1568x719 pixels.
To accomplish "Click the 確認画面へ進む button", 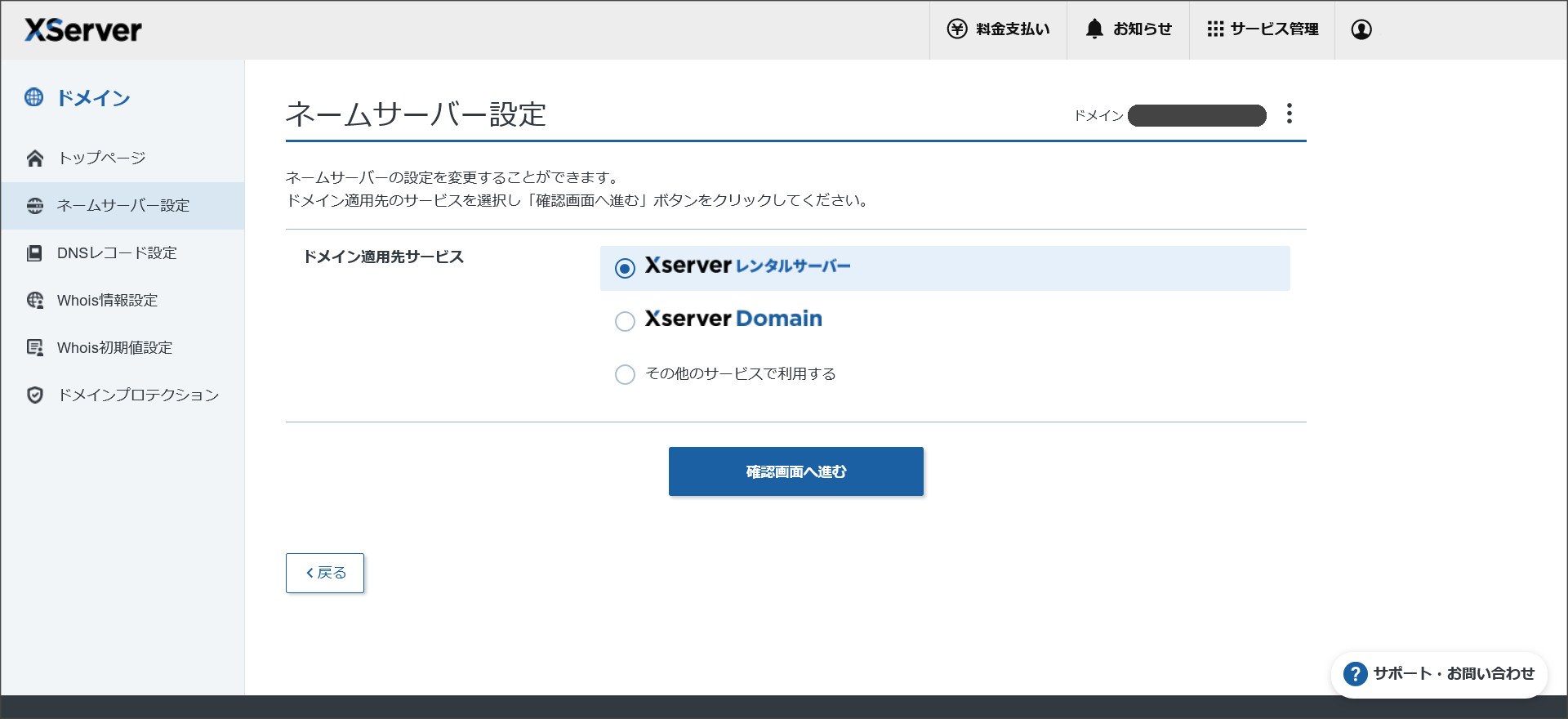I will [x=796, y=471].
